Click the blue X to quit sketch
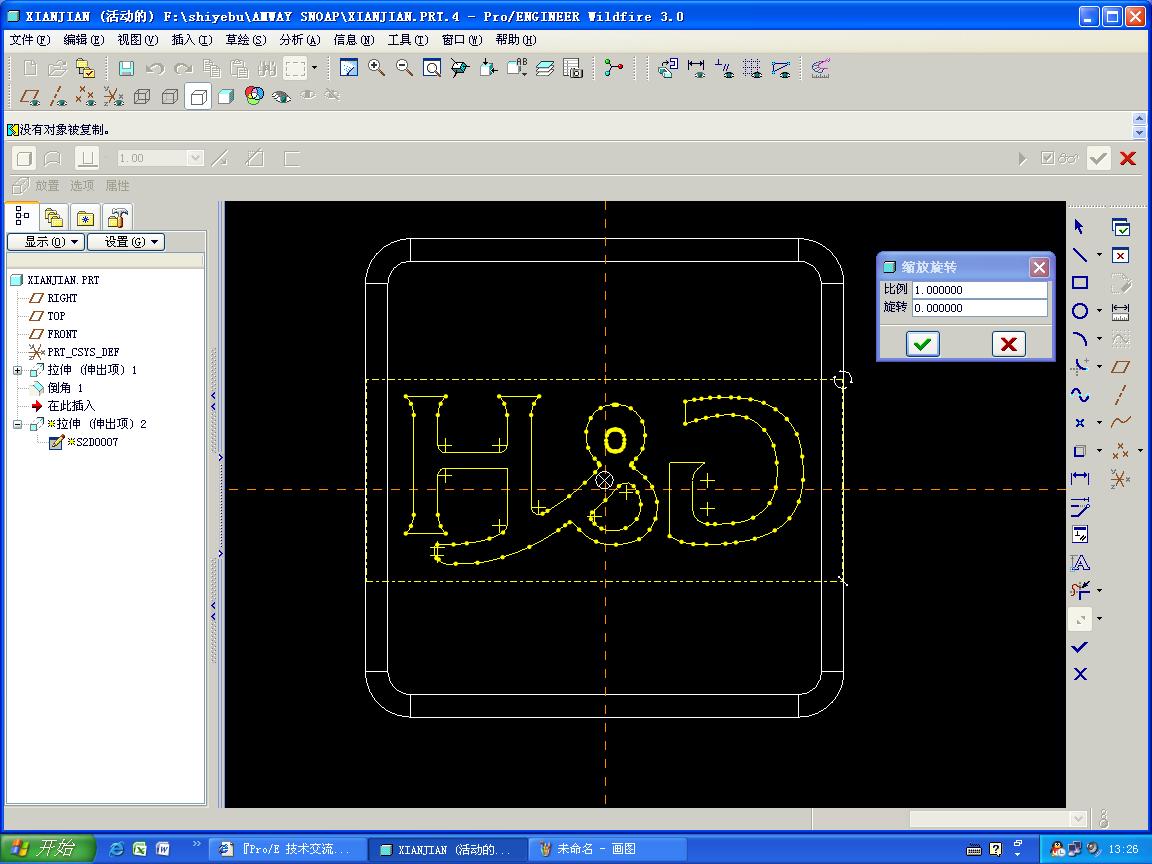The image size is (1152, 864). pyautogui.click(x=1079, y=674)
